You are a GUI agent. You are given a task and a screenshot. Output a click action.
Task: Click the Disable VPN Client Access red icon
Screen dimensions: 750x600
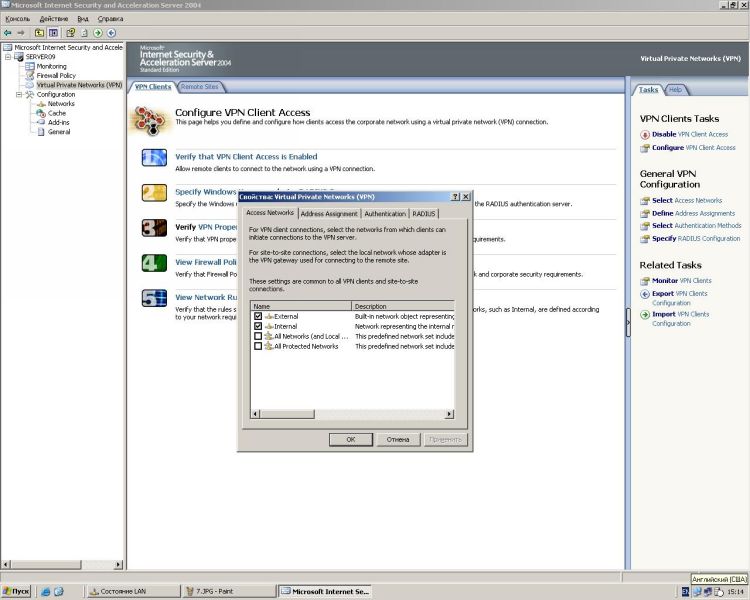point(645,134)
